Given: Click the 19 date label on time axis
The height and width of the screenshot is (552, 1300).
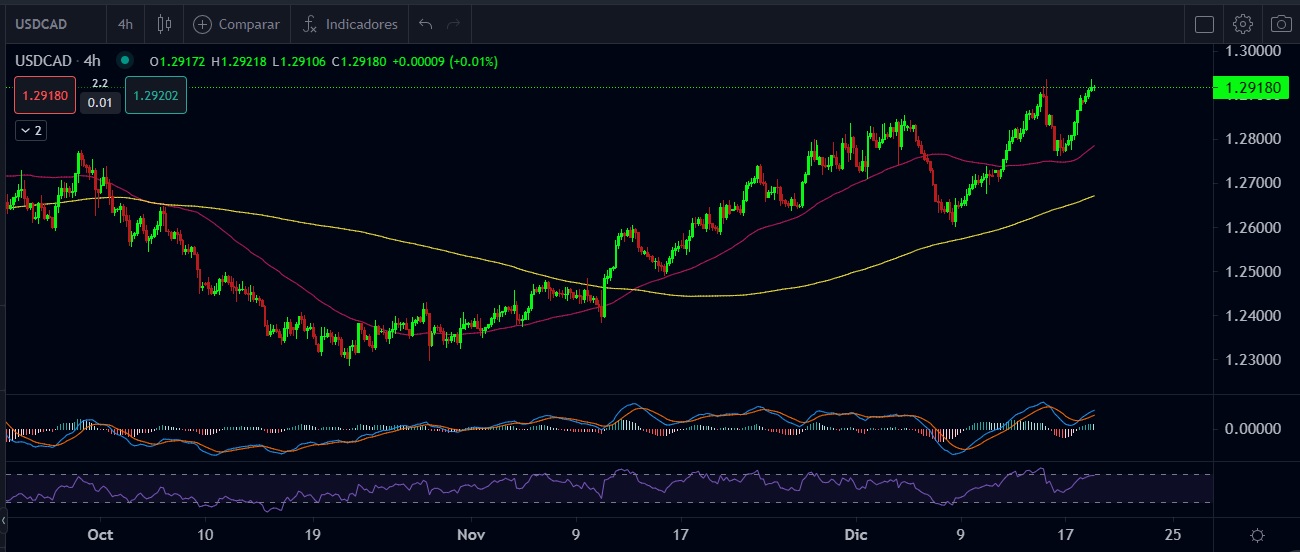Looking at the screenshot, I should [x=312, y=535].
